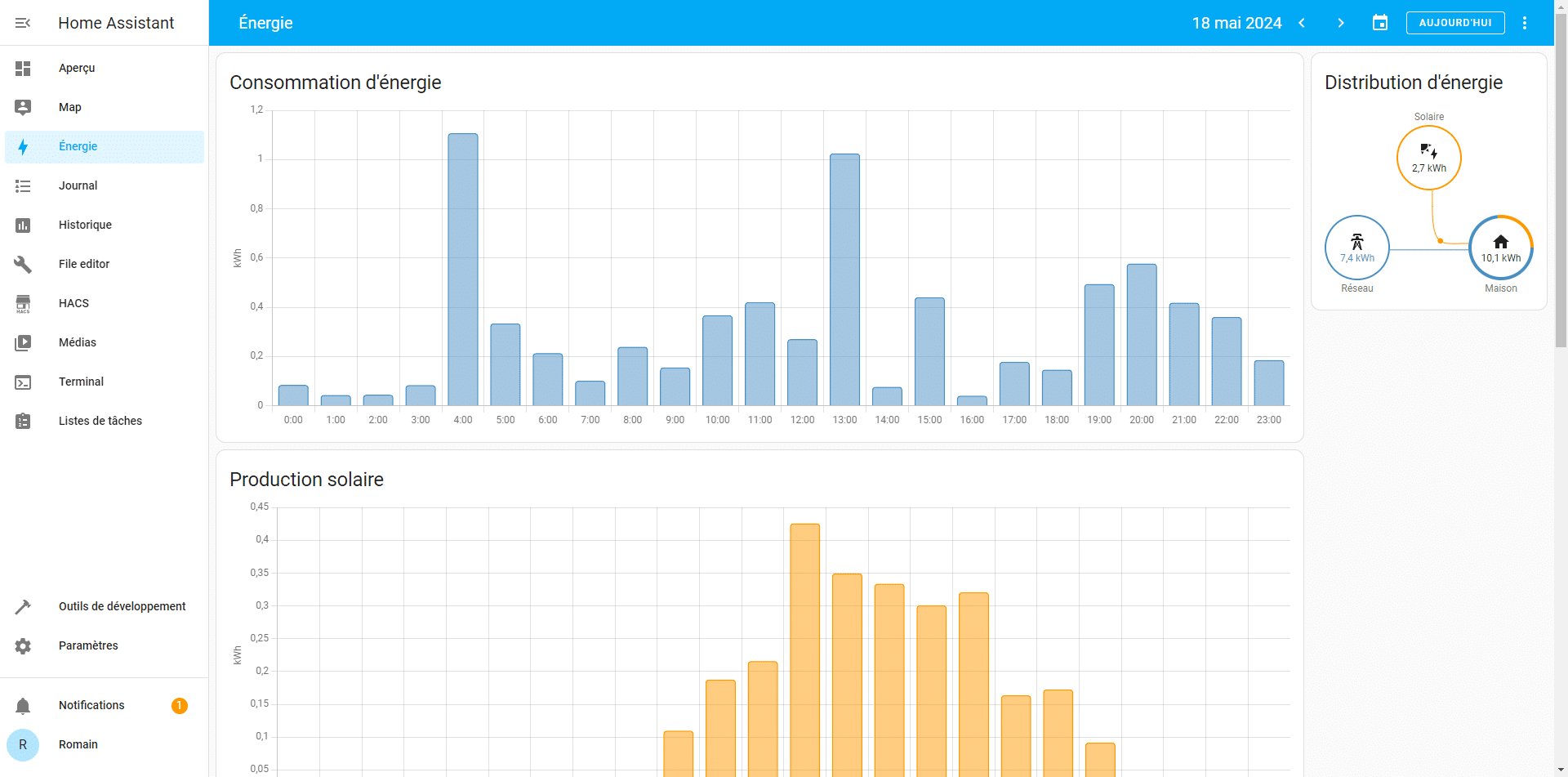This screenshot has height=777, width=1568.
Task: Open the File editor wrench icon
Action: 23,265
